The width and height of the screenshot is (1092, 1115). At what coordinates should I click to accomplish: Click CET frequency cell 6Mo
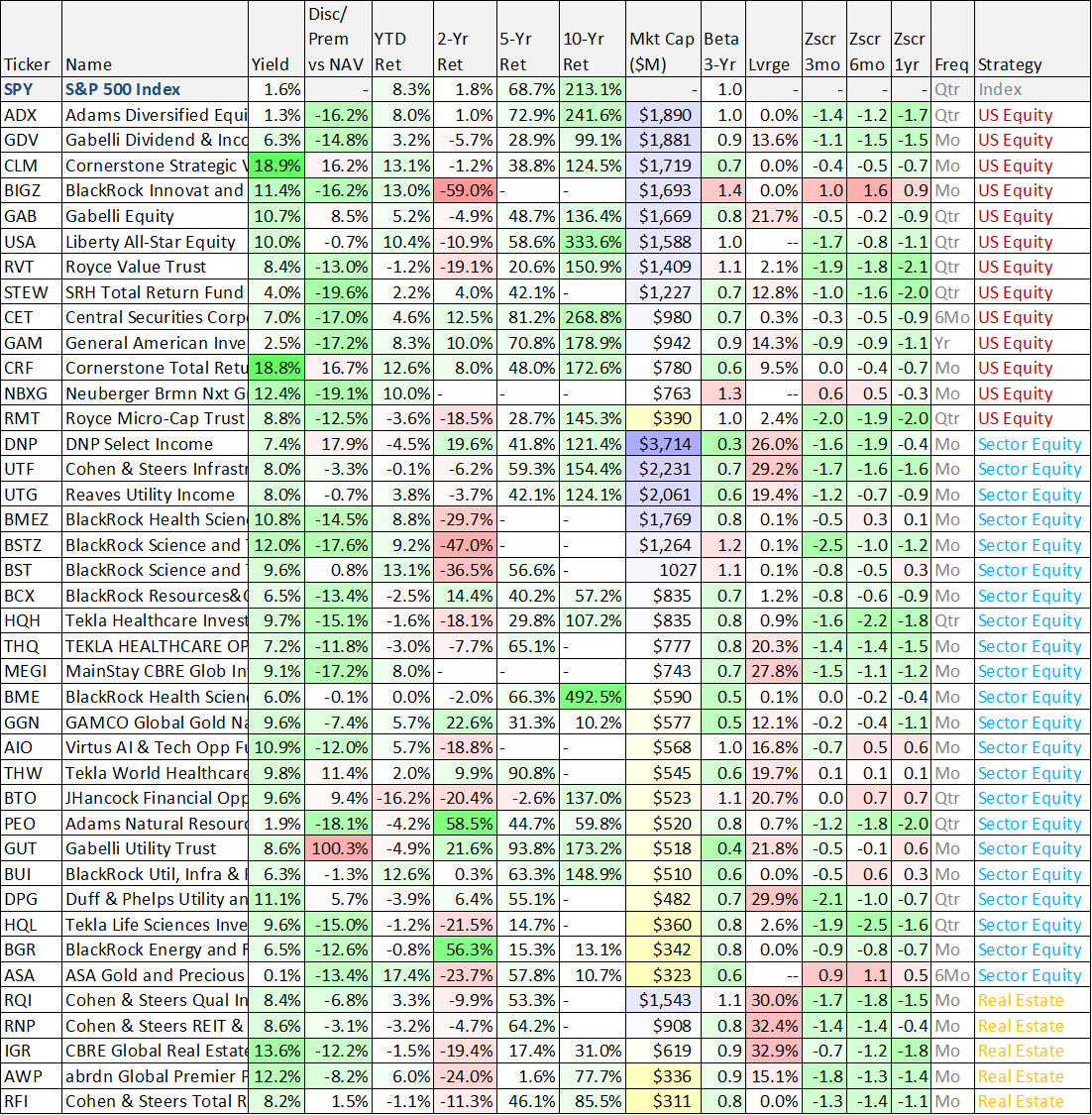952,317
